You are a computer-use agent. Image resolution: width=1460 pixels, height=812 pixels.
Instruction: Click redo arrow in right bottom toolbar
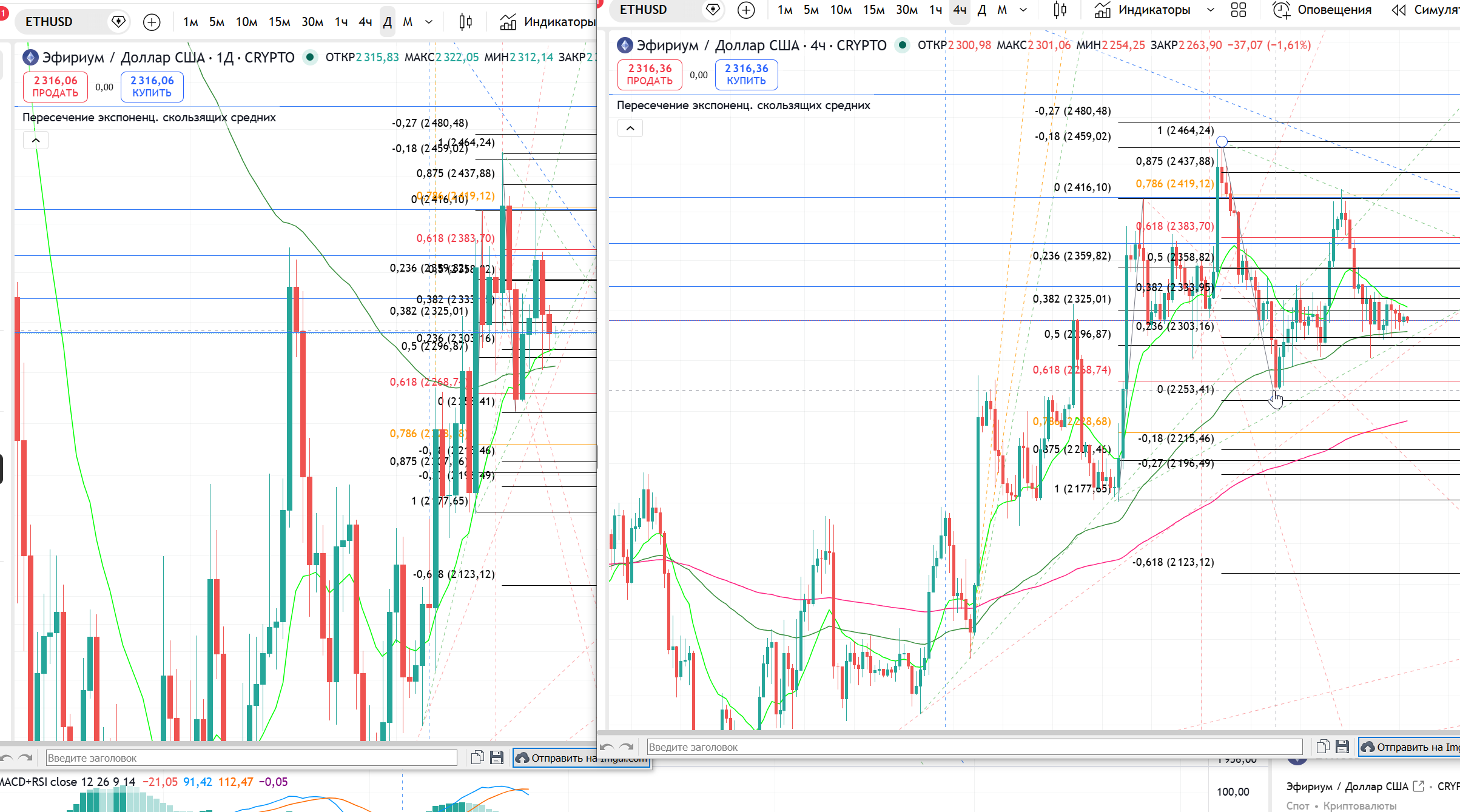(x=627, y=747)
